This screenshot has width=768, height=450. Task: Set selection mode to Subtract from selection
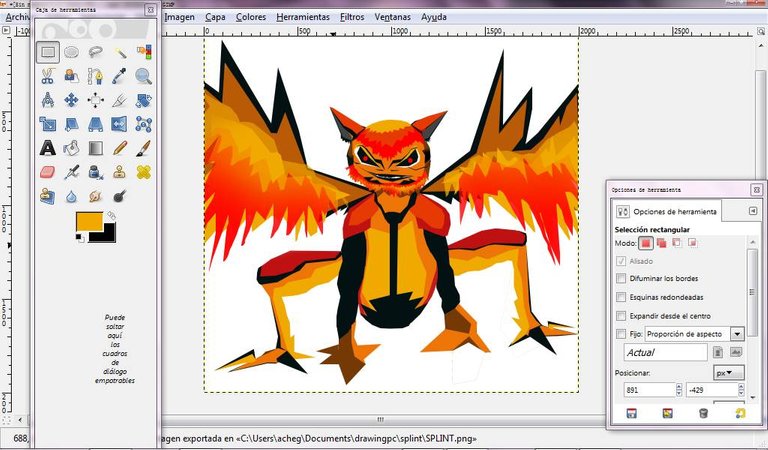677,243
